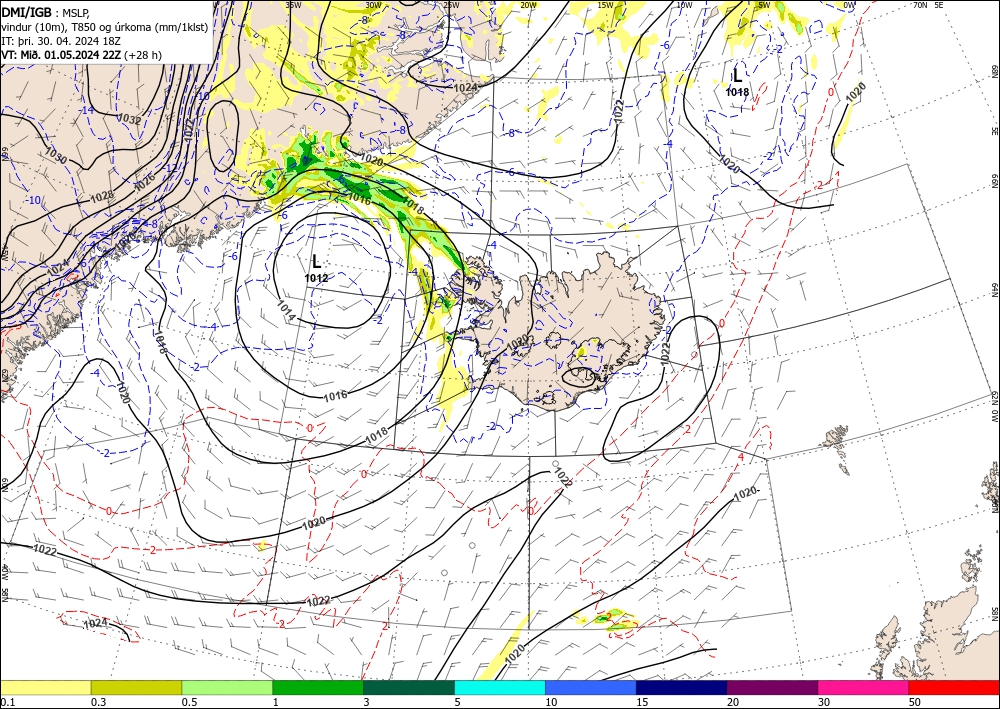Click the light green 0.5–1 legend swatch

click(x=227, y=687)
